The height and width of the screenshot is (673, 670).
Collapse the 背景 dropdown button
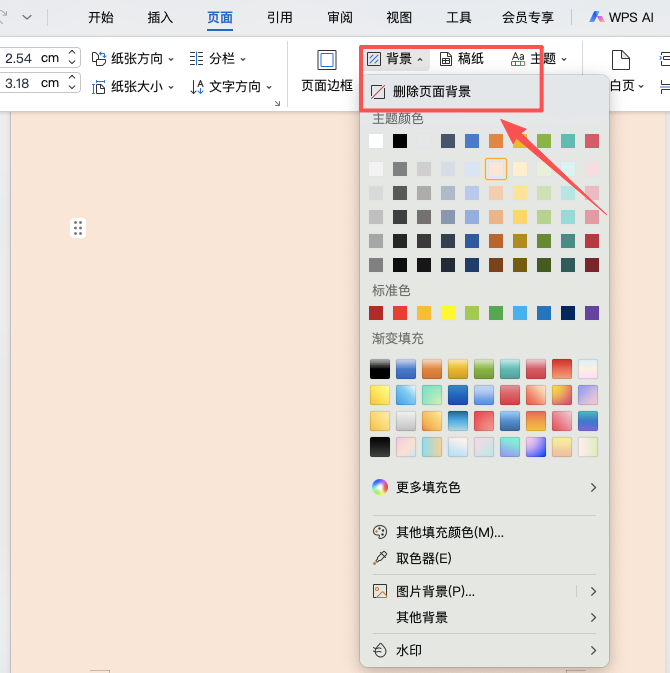coord(395,58)
